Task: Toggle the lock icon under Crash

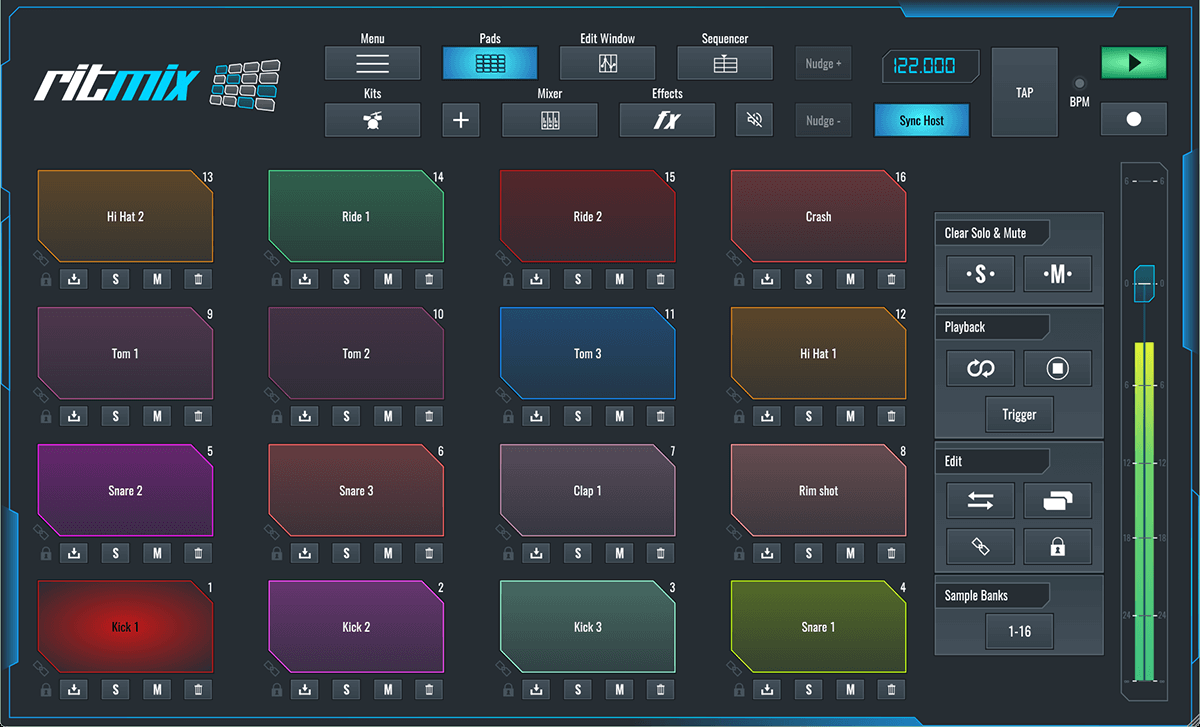Action: pyautogui.click(x=738, y=280)
